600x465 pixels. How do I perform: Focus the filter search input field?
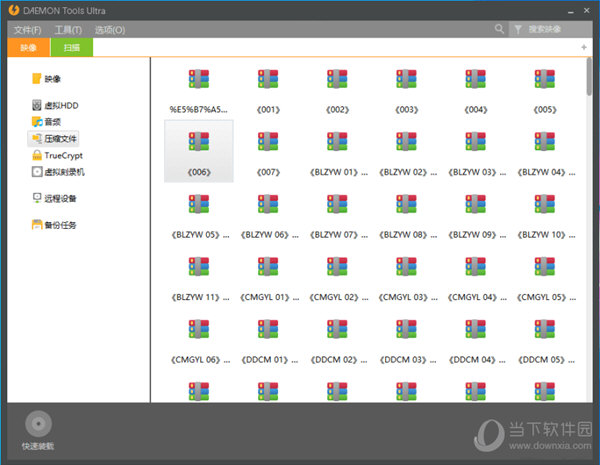pos(550,29)
